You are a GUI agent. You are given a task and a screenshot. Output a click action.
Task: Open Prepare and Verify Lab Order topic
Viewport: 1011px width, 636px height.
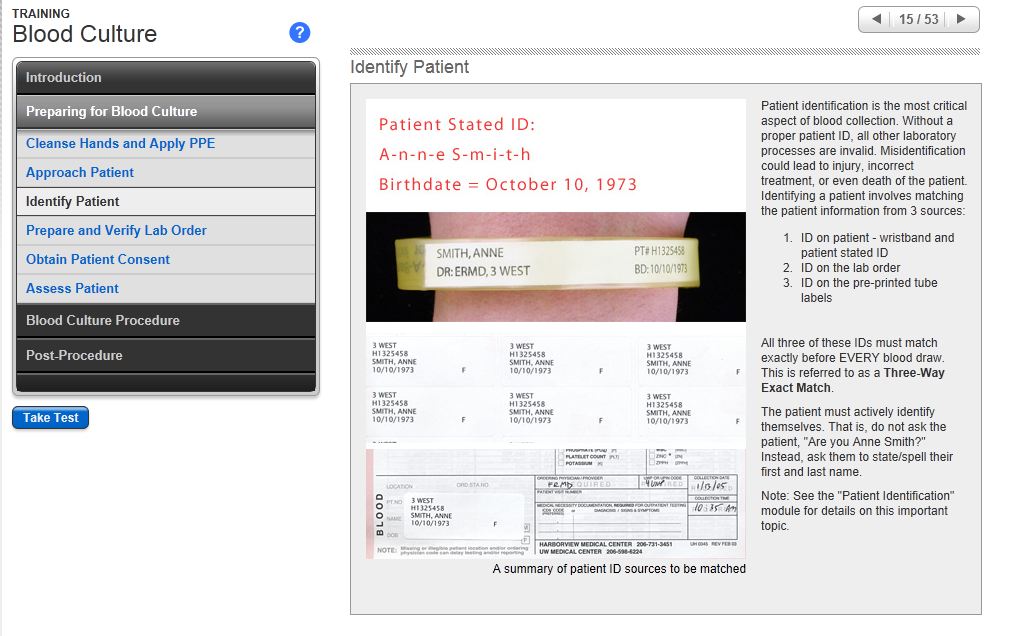coord(116,230)
